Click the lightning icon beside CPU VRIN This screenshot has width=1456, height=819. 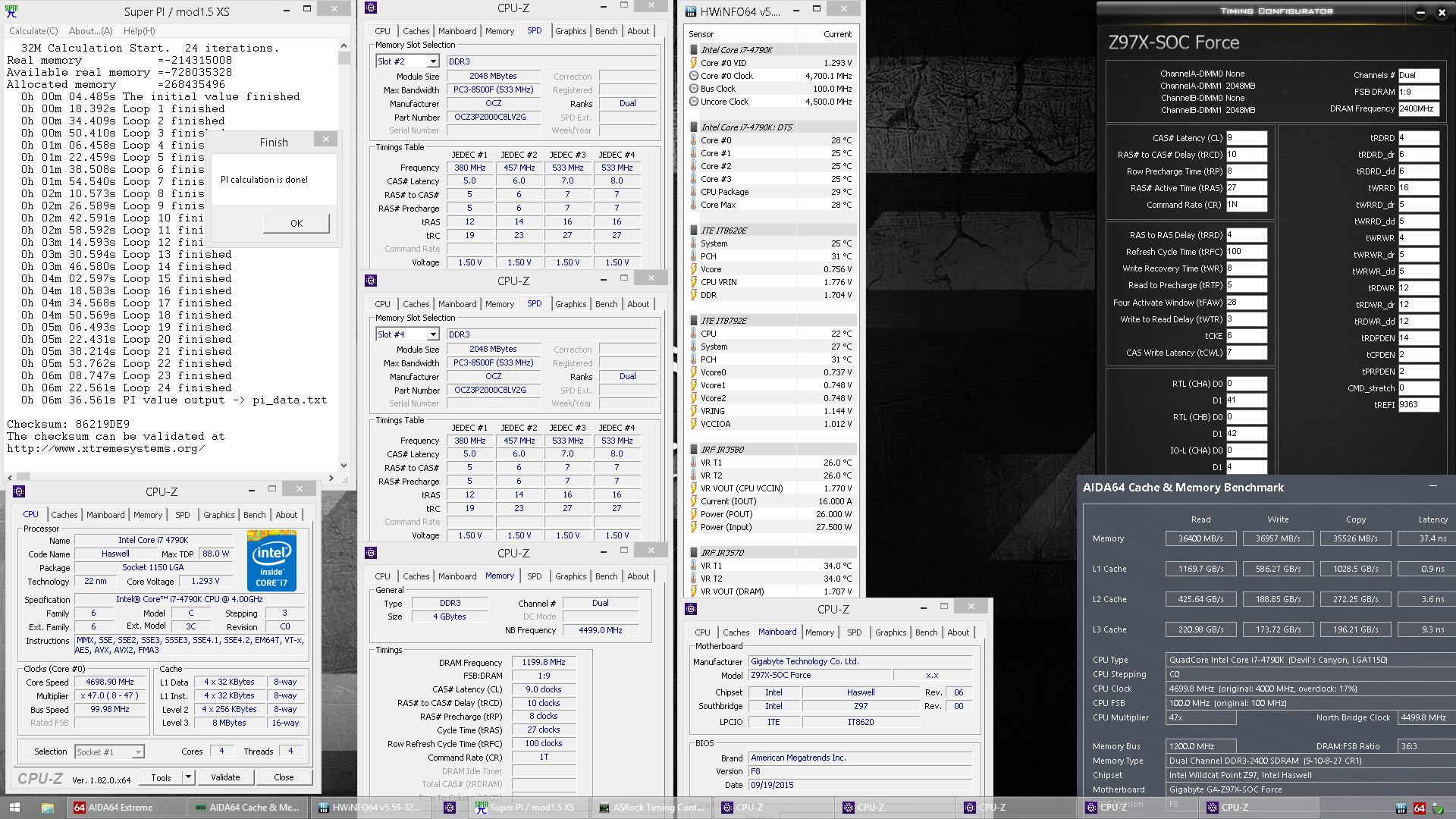click(693, 282)
